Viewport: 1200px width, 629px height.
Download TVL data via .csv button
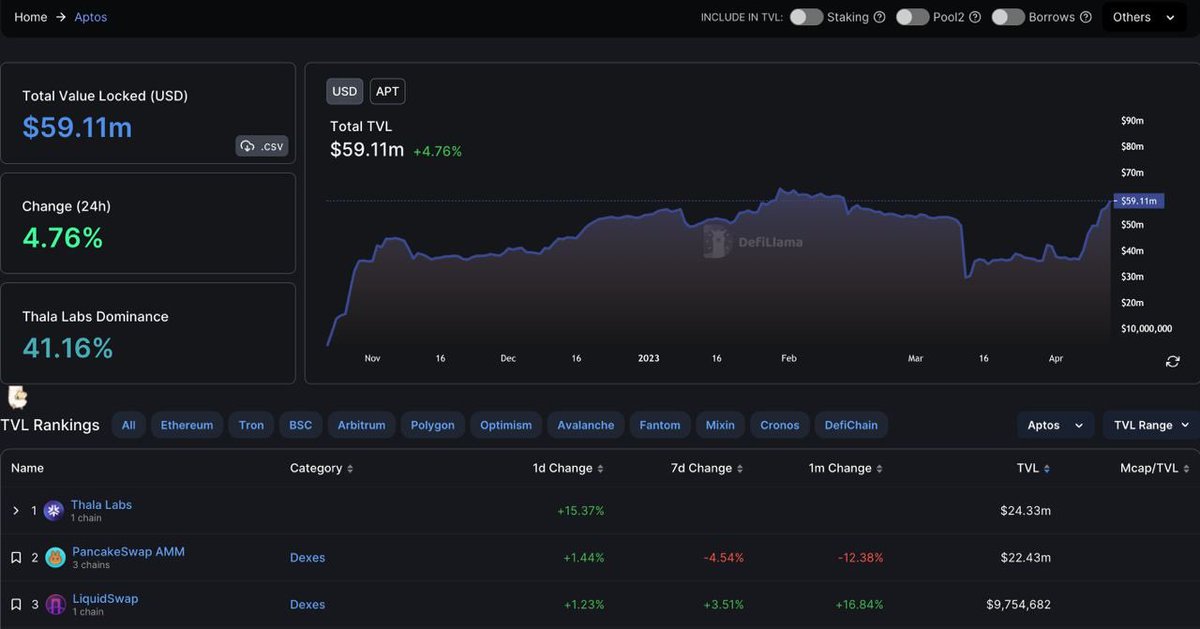pos(262,146)
